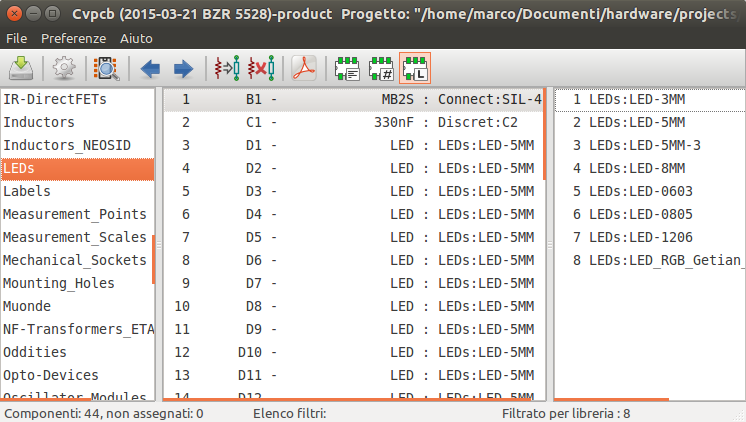Go to next unassigned component, right arrow
The height and width of the screenshot is (422, 746).
tap(183, 69)
